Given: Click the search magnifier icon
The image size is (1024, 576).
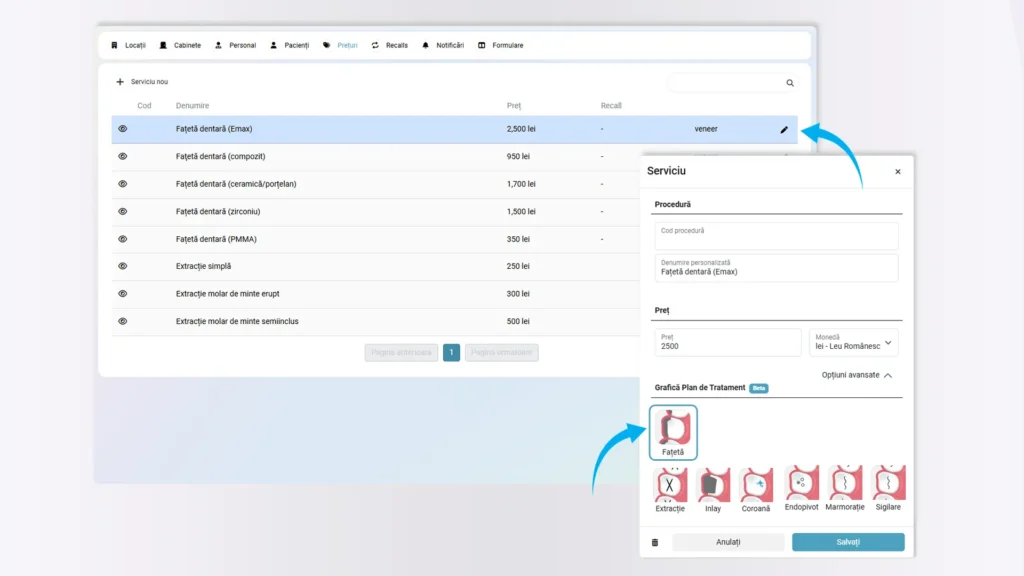Looking at the screenshot, I should tap(790, 84).
